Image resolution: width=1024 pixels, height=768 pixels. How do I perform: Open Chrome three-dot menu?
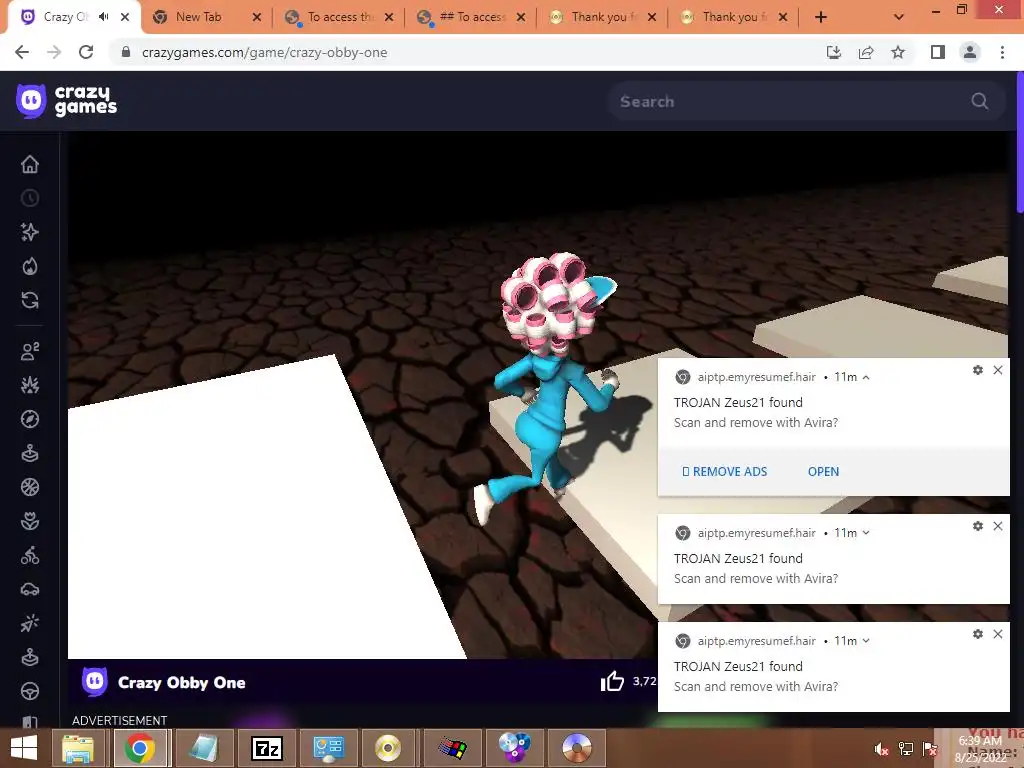pyautogui.click(x=1002, y=52)
